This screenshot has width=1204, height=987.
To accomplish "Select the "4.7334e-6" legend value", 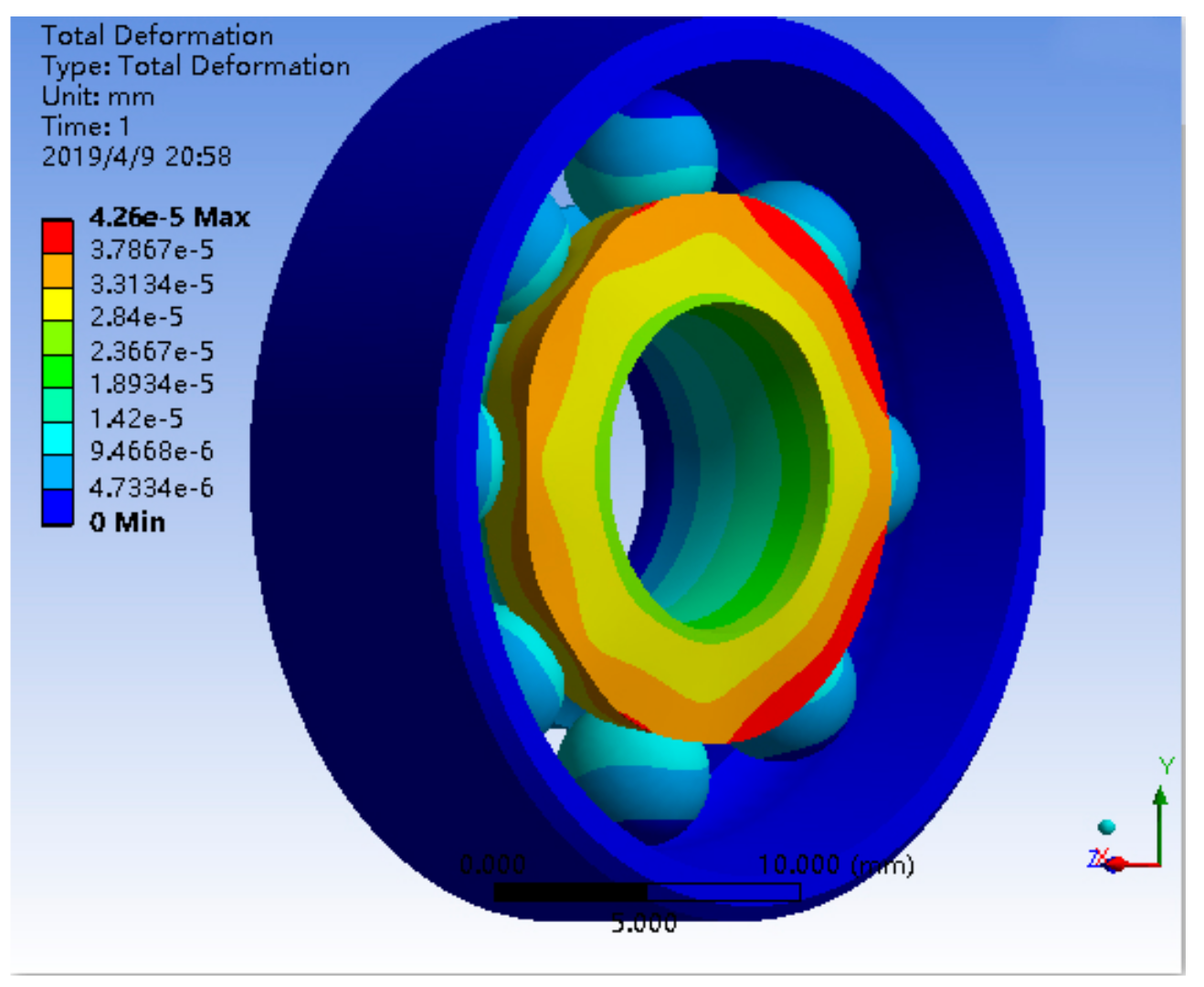I will click(x=152, y=487).
